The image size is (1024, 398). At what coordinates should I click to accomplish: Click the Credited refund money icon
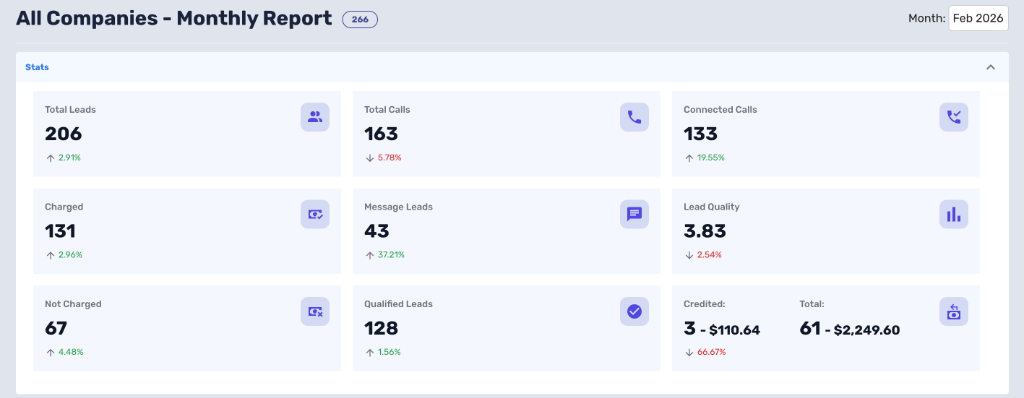(x=953, y=311)
